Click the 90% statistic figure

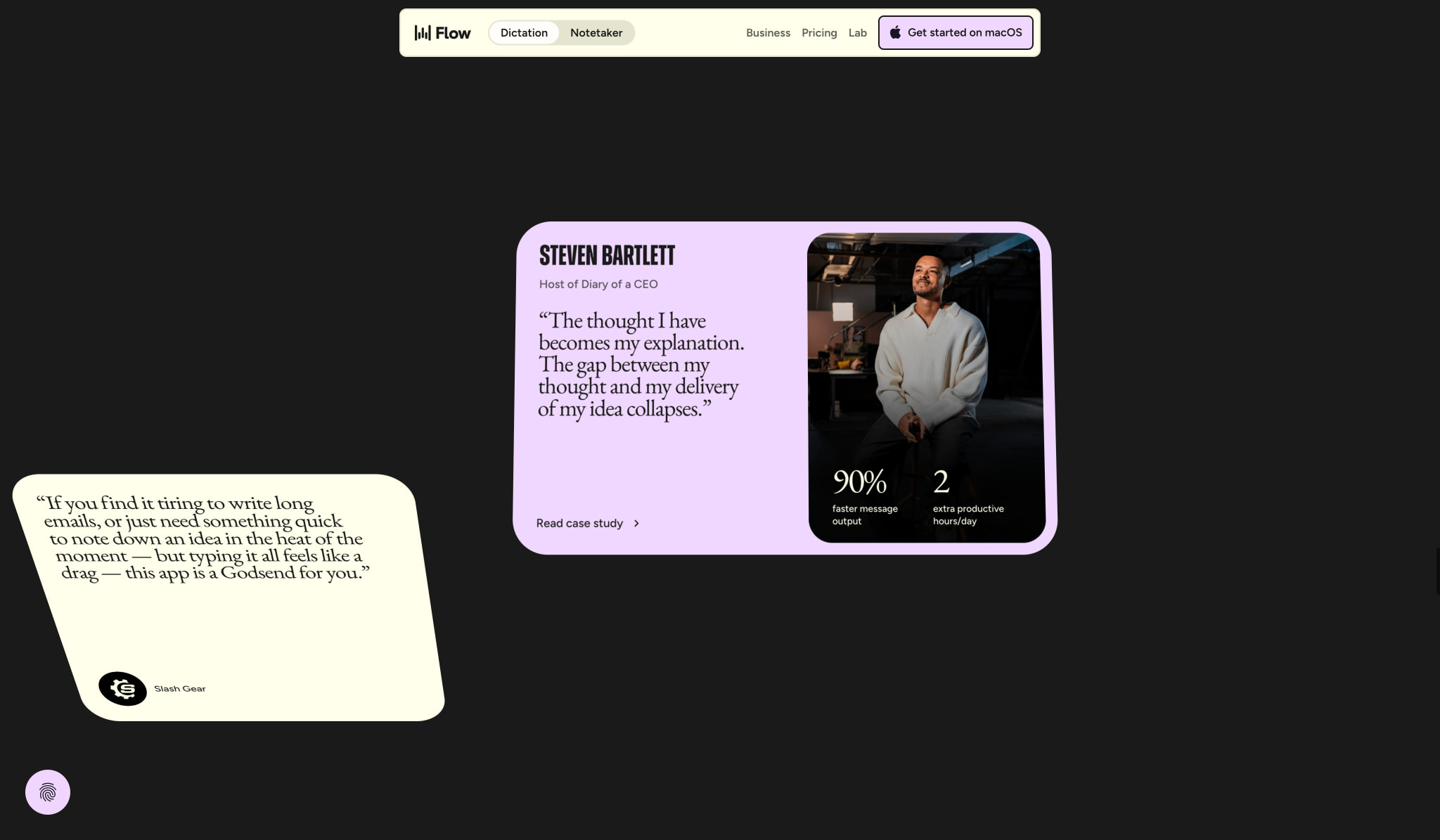[859, 482]
